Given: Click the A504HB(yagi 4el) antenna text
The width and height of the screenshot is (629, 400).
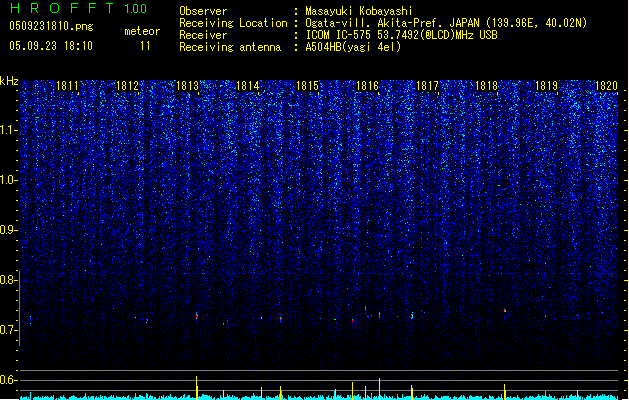Looking at the screenshot, I should 353,47.
